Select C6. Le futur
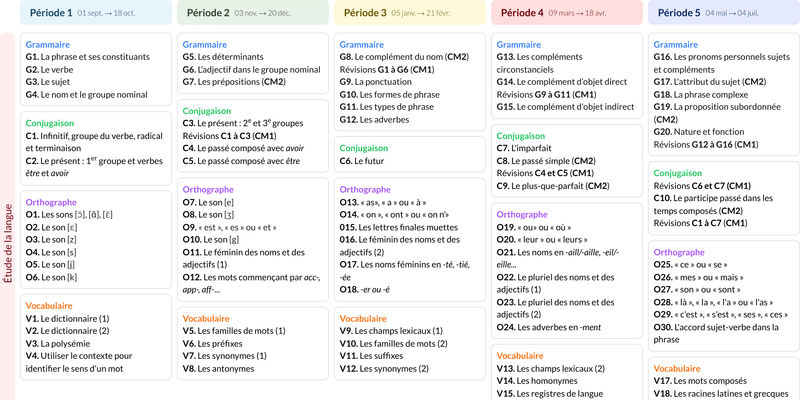This screenshot has width=800, height=400. pyautogui.click(x=362, y=161)
